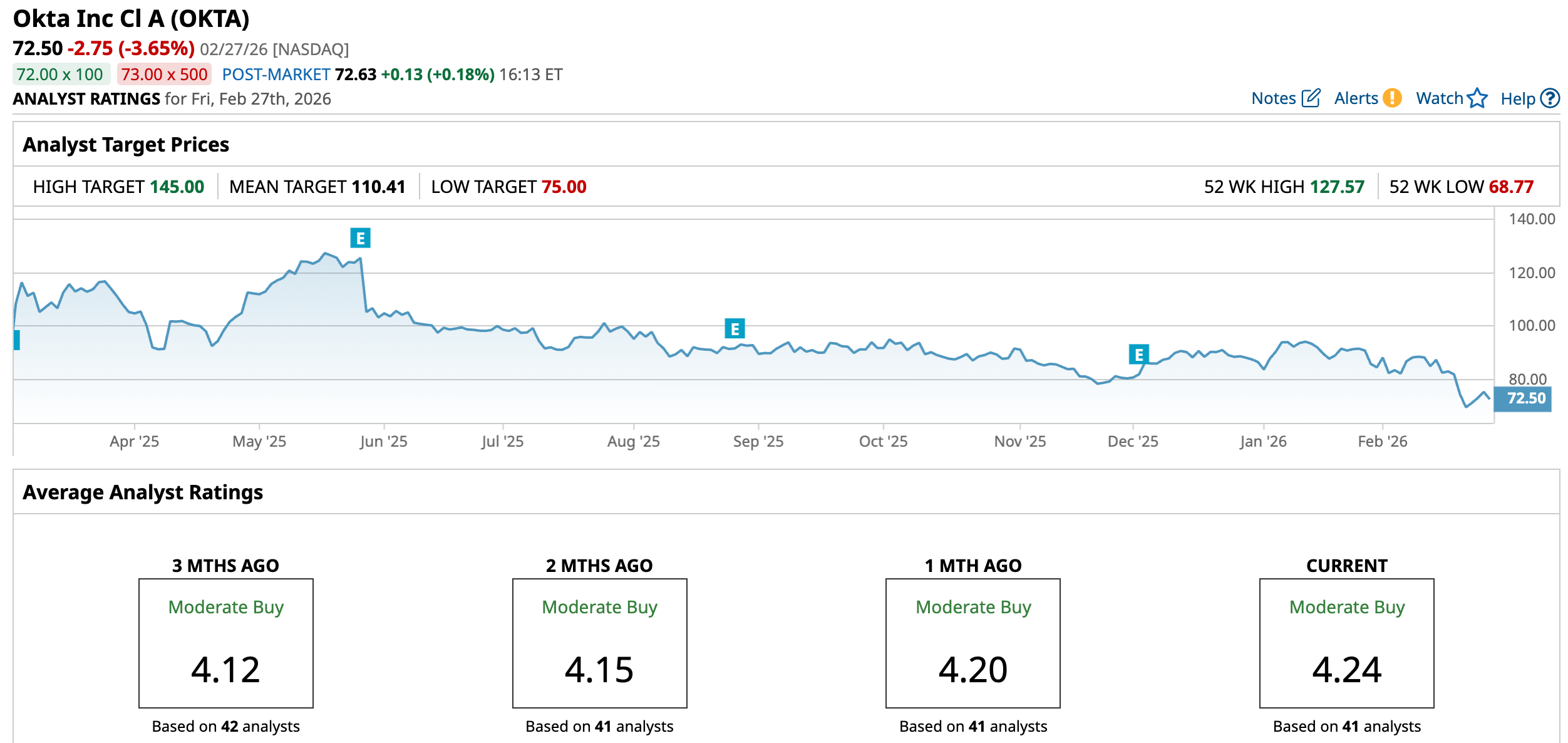
Task: Select the 2 MTHS AGO rating box
Action: (x=599, y=643)
